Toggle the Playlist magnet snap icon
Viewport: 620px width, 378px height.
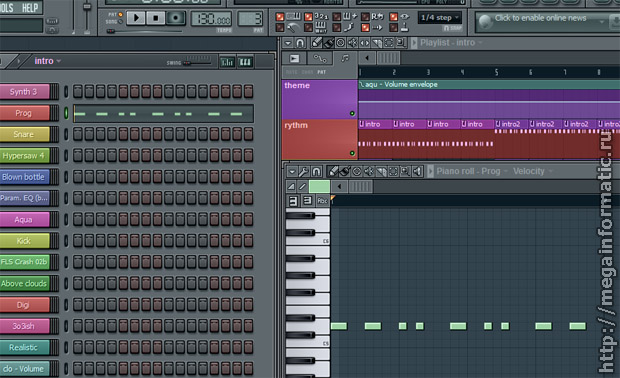point(300,42)
